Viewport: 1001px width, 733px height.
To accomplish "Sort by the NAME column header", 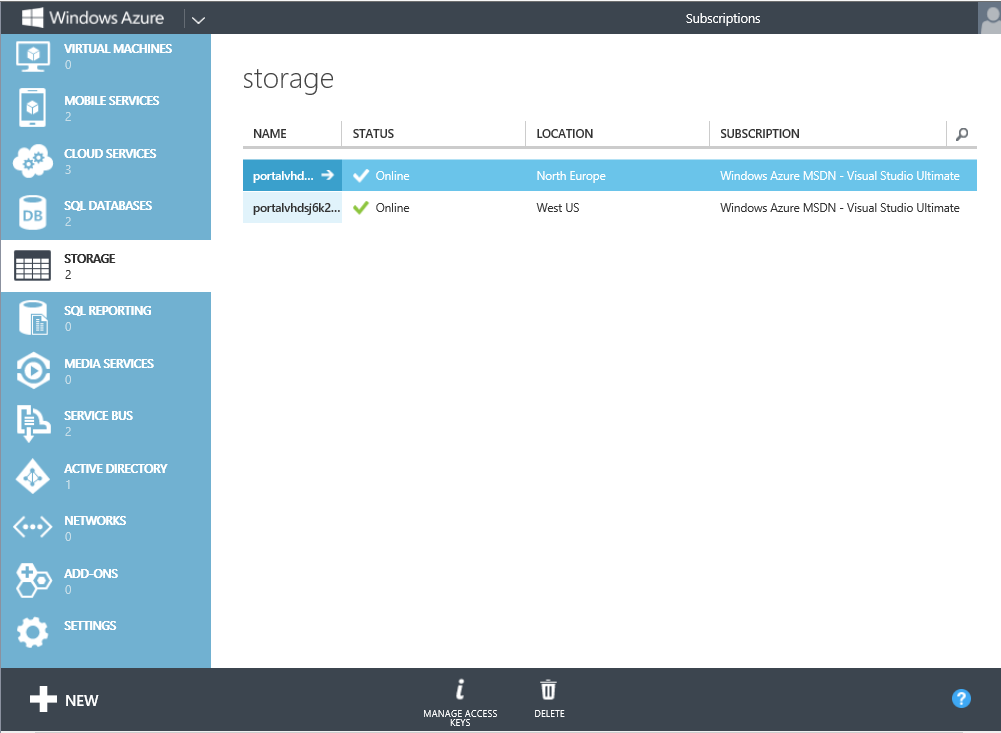I will point(269,133).
